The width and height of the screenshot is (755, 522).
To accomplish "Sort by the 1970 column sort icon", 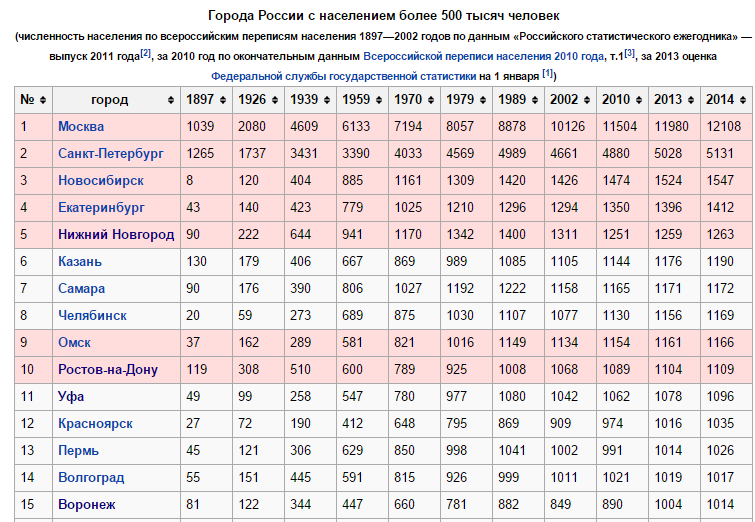I will click(429, 100).
